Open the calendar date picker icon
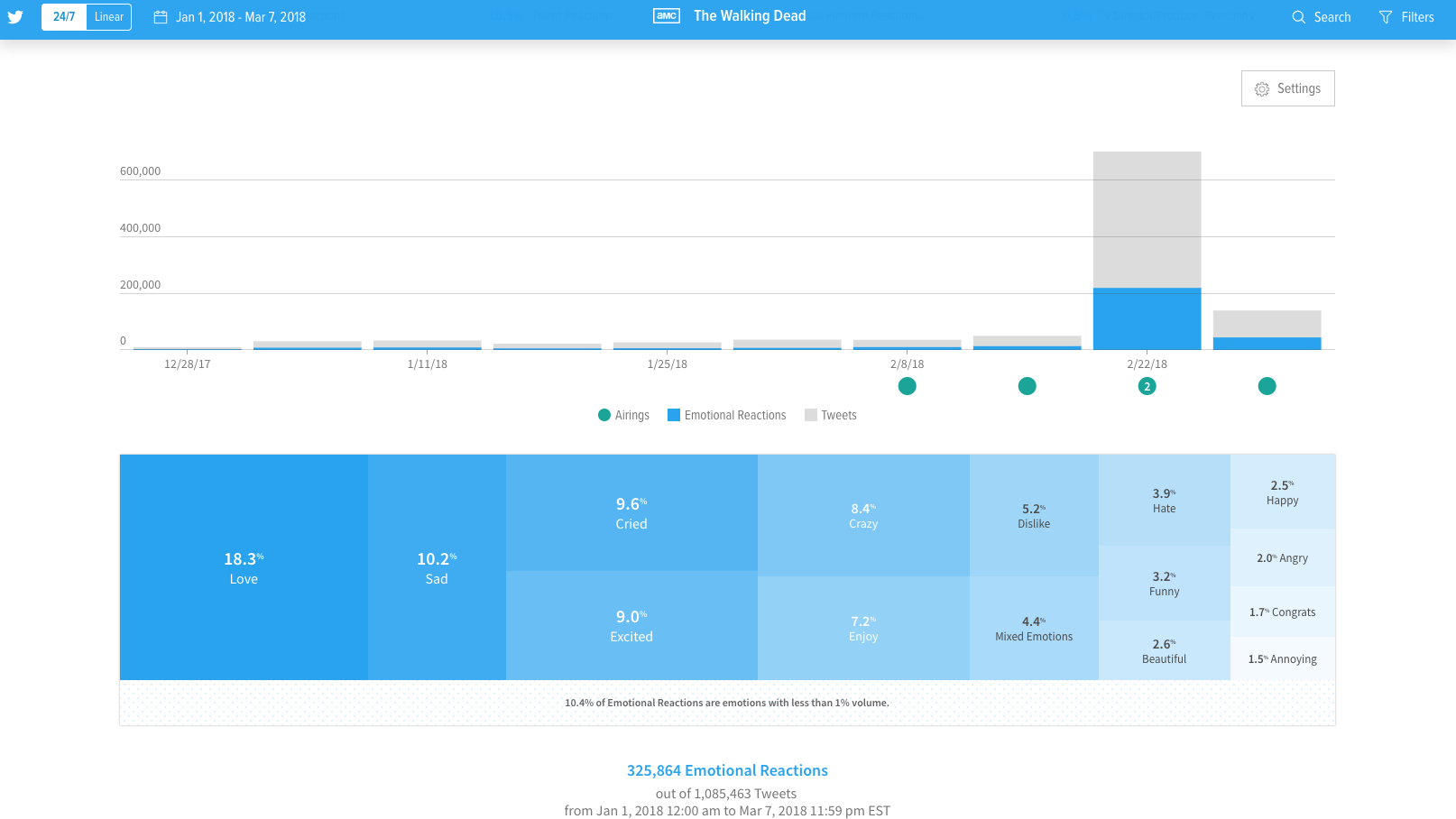Viewport: 1456px width, 819px height. coord(161,17)
